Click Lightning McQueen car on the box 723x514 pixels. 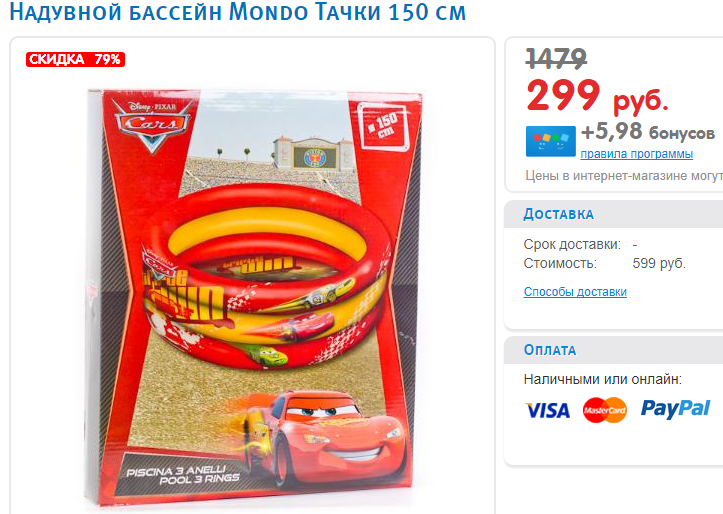coord(325,436)
